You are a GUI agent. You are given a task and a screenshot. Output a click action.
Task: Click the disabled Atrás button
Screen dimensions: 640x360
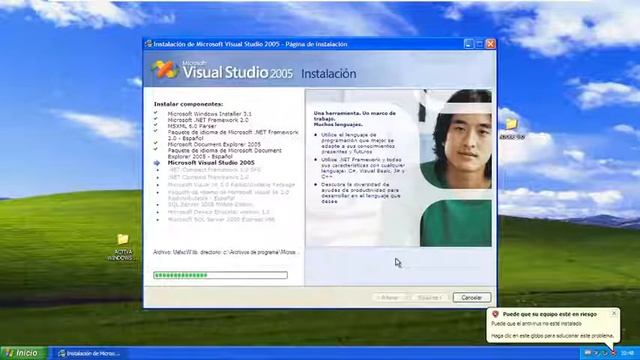click(x=388, y=298)
